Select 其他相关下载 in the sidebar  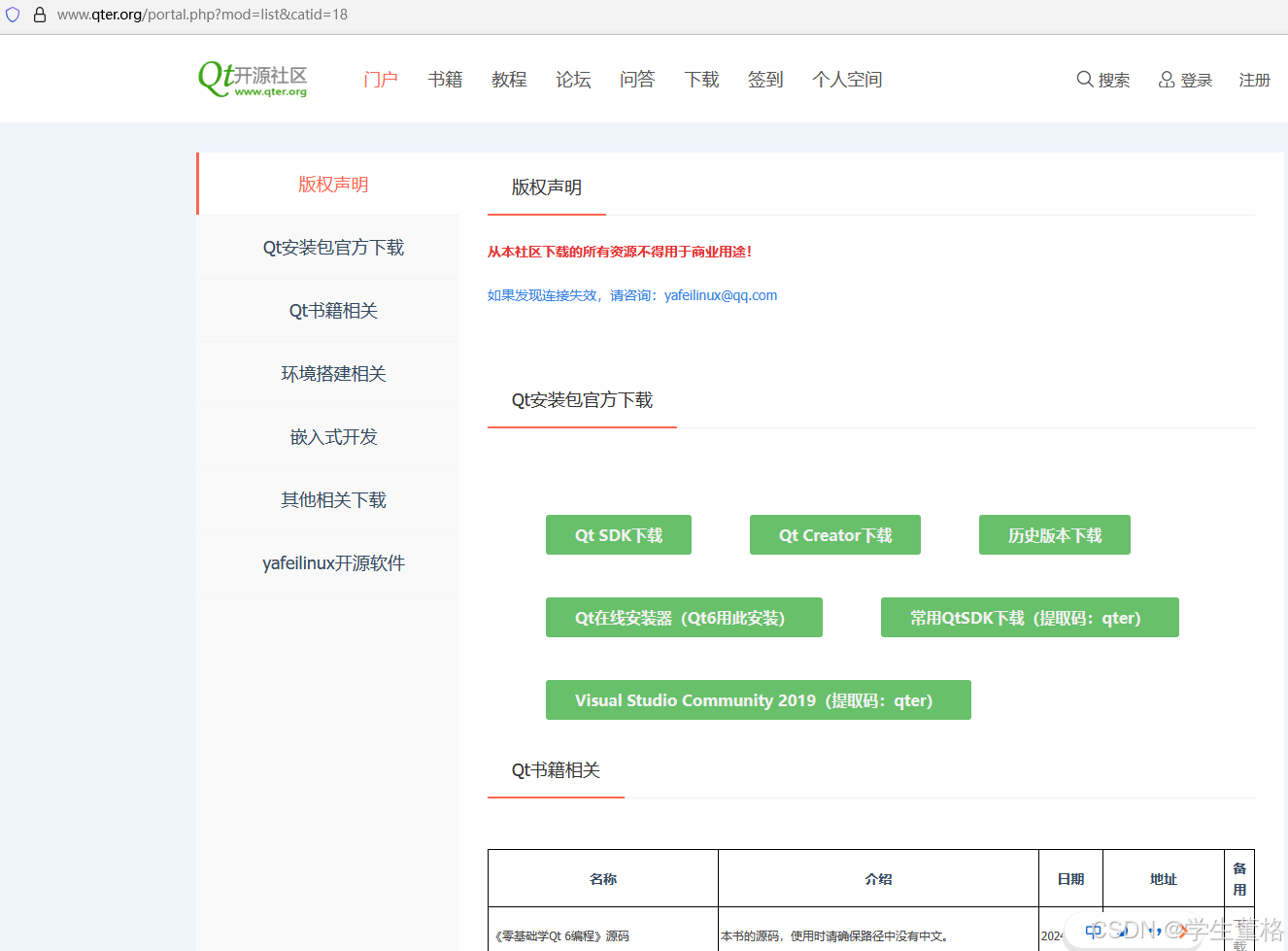[x=327, y=499]
